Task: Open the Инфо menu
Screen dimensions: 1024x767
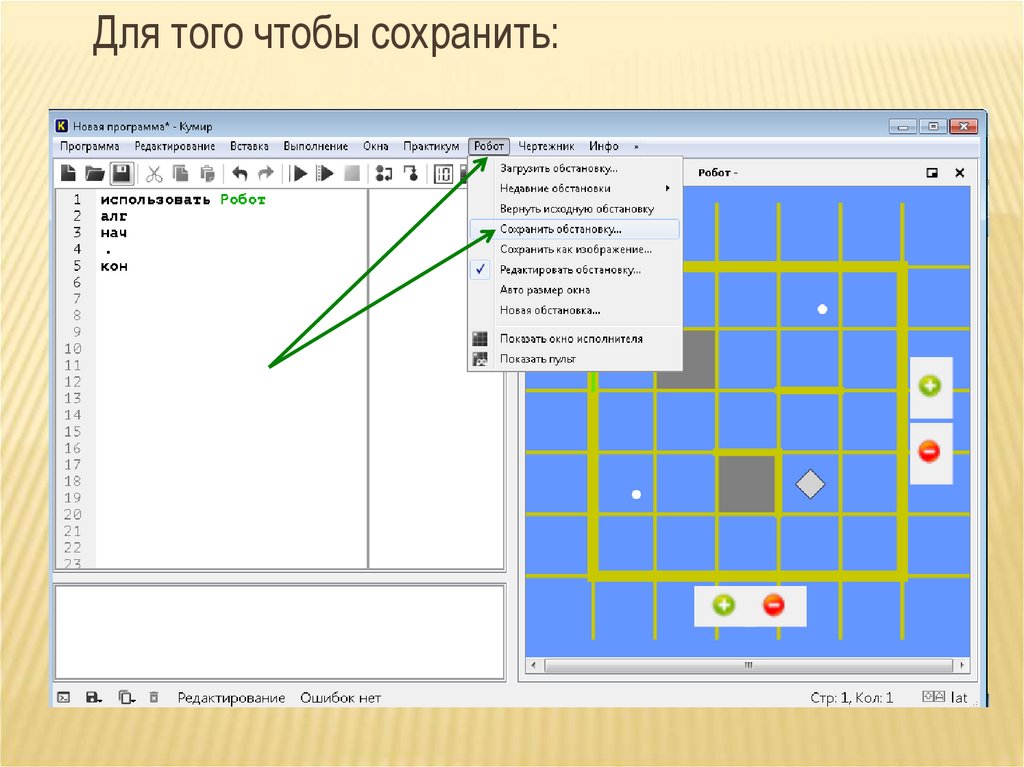Action: (x=603, y=146)
